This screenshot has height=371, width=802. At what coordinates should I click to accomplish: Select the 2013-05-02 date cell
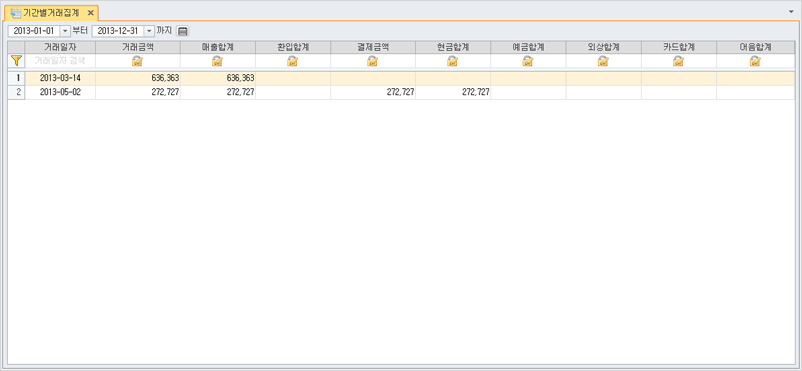point(60,92)
